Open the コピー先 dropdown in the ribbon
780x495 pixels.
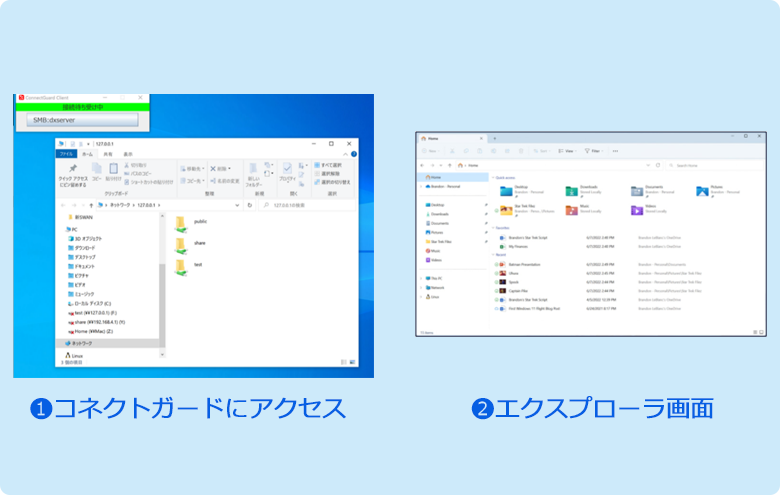pos(192,181)
